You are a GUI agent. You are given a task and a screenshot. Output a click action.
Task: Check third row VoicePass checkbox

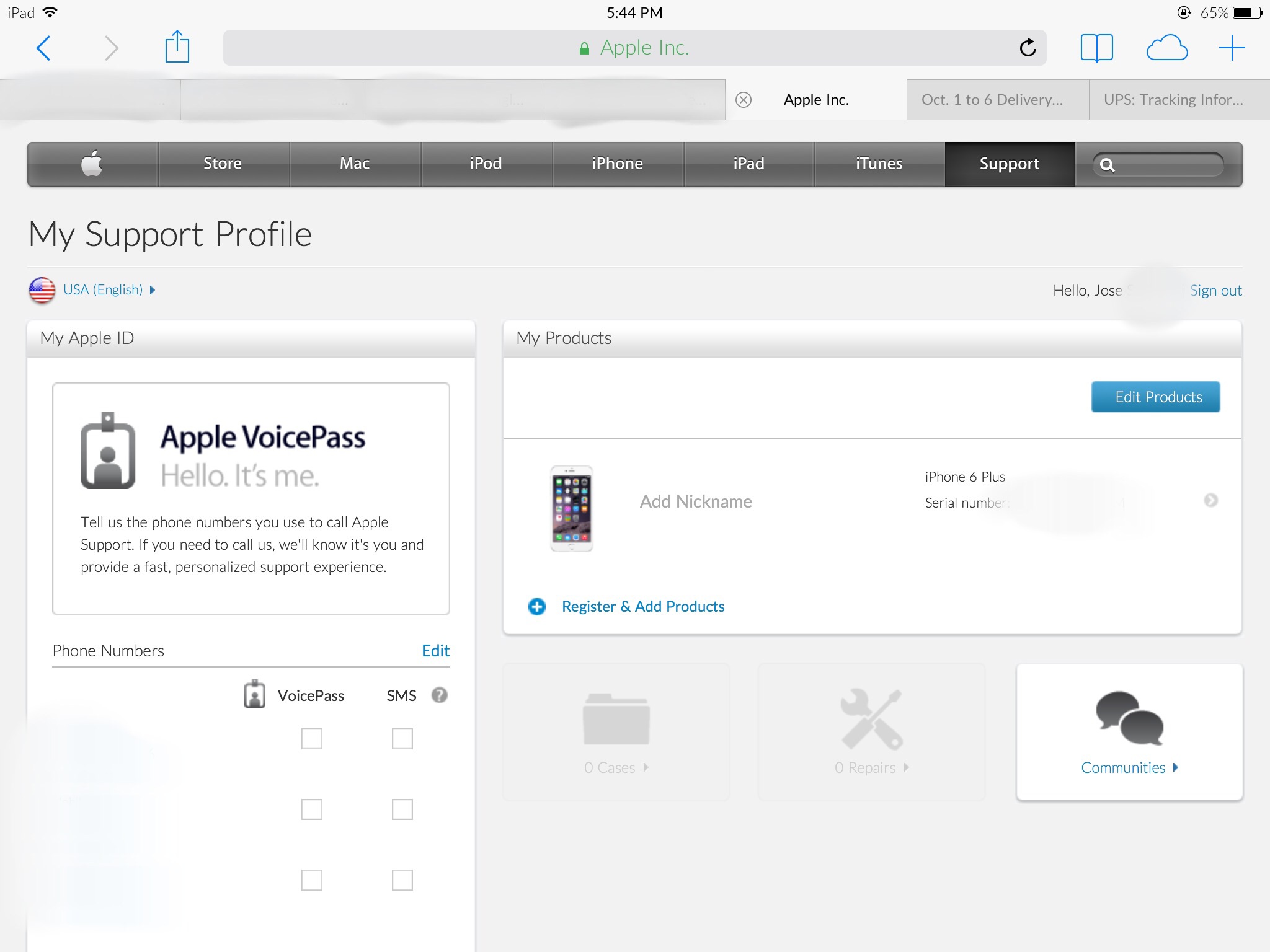coord(311,880)
